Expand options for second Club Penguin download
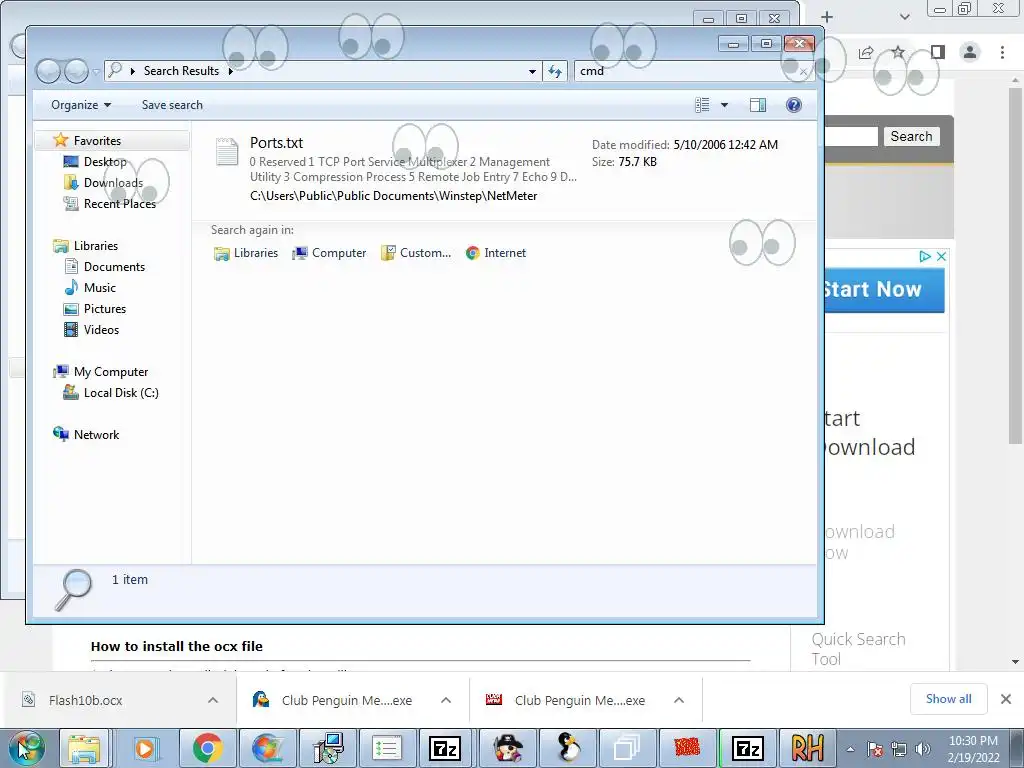 point(679,701)
